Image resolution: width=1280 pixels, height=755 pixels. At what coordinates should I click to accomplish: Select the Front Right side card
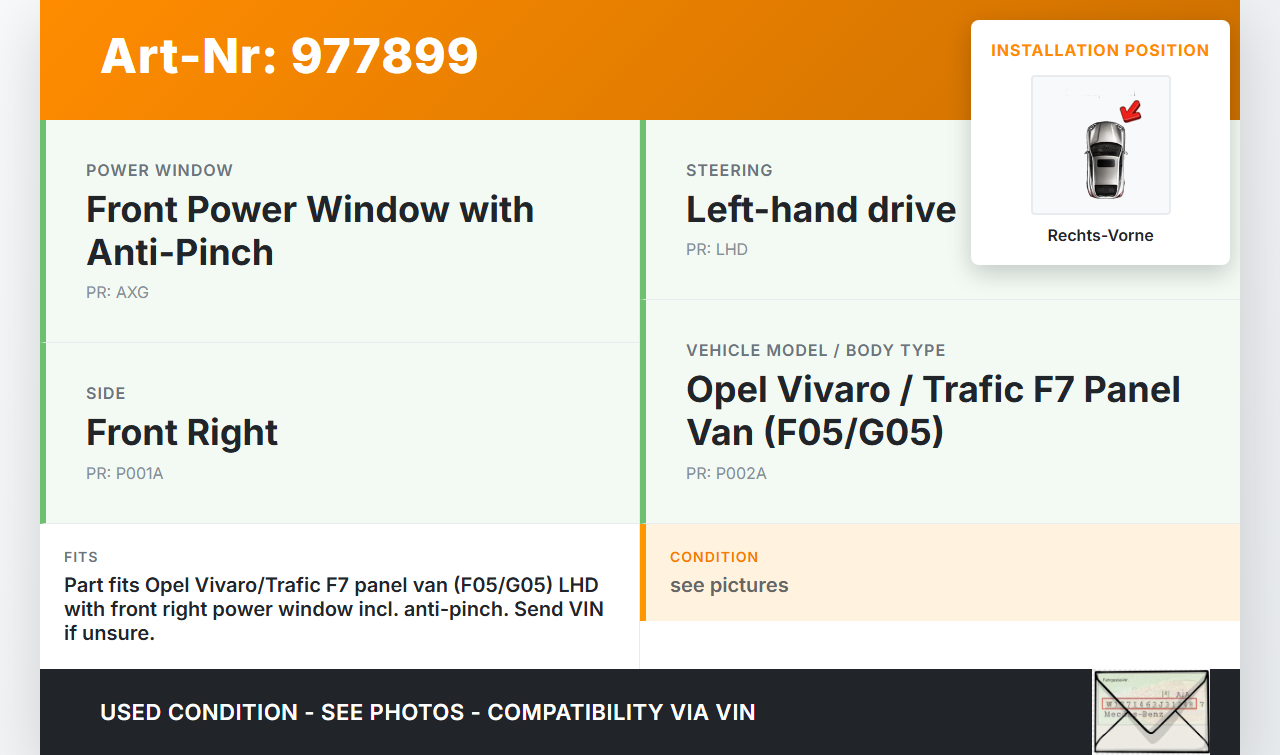tap(340, 433)
